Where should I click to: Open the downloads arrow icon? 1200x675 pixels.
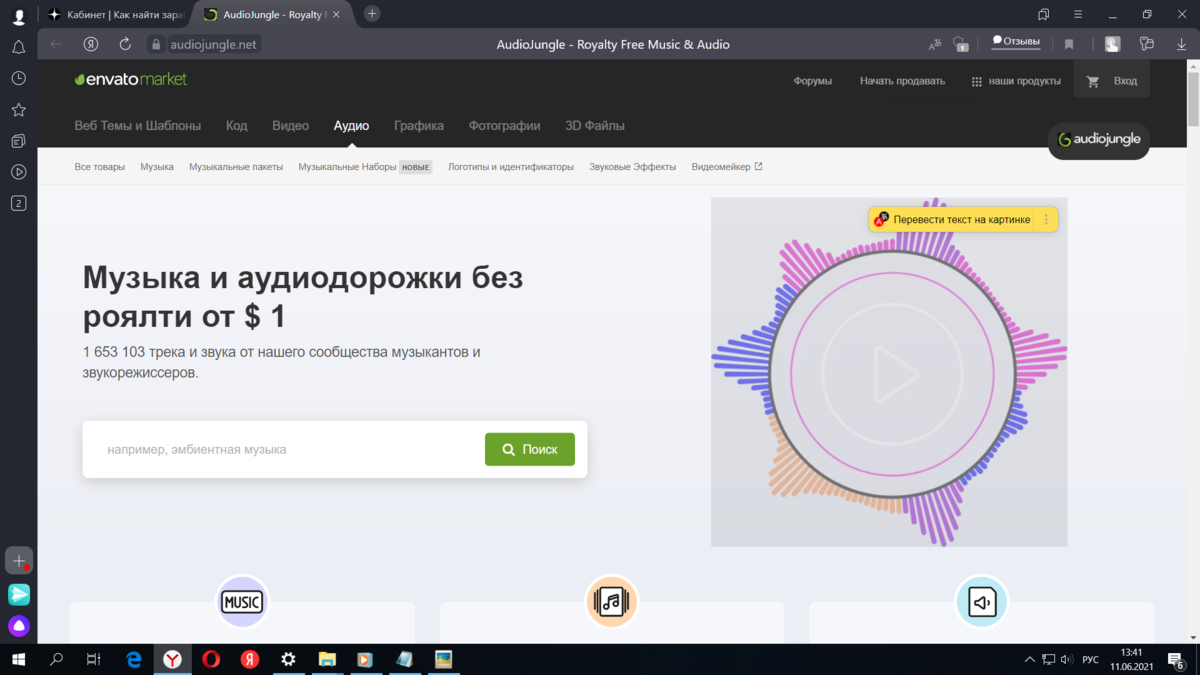(1181, 44)
